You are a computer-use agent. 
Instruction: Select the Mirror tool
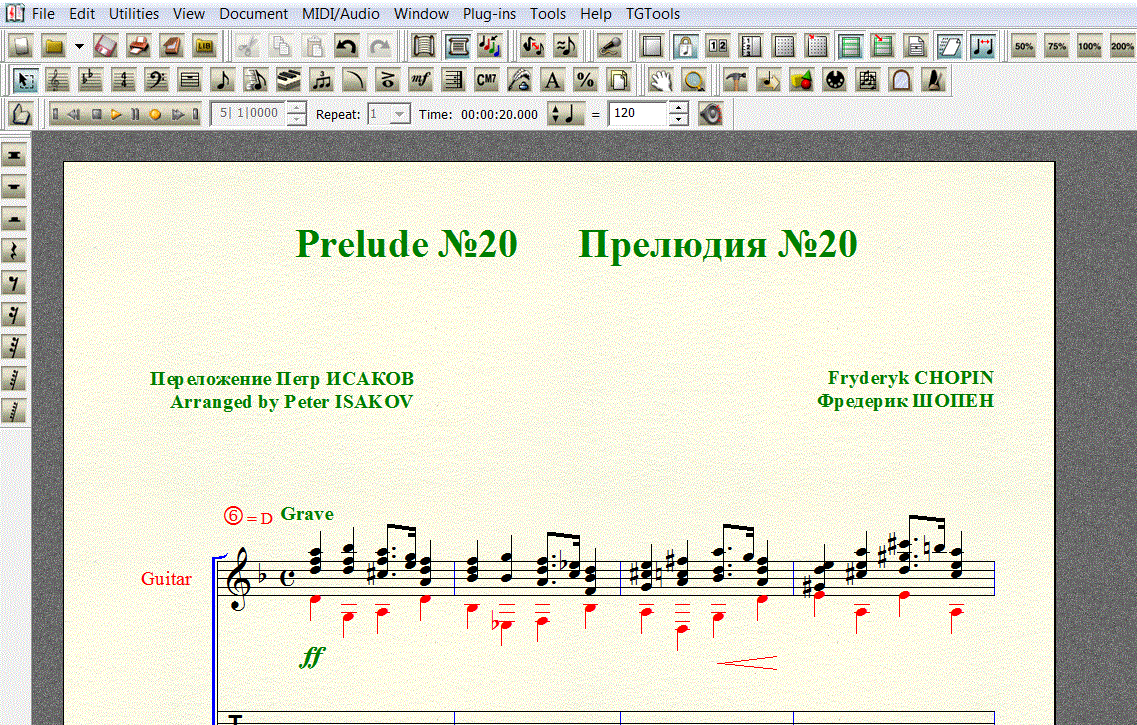pos(868,80)
